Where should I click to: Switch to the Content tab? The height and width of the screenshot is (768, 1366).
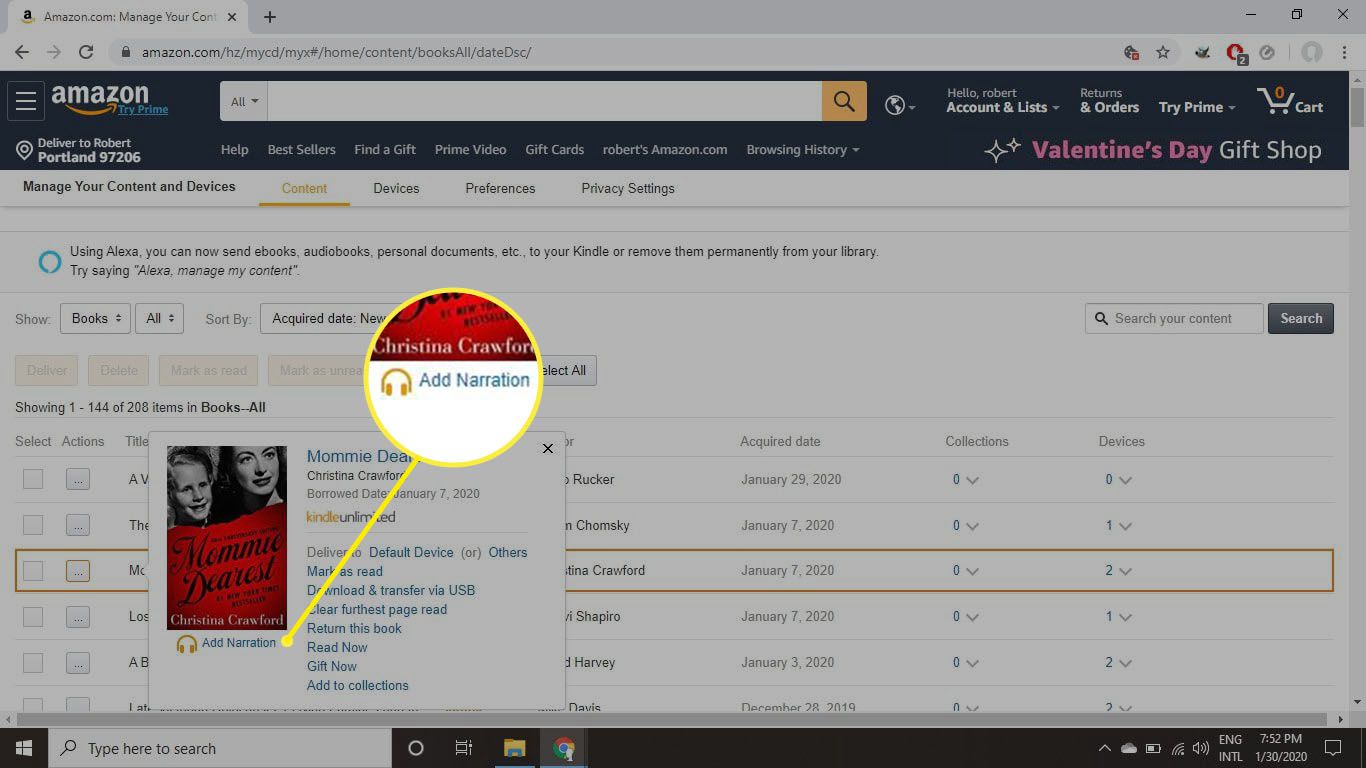304,188
